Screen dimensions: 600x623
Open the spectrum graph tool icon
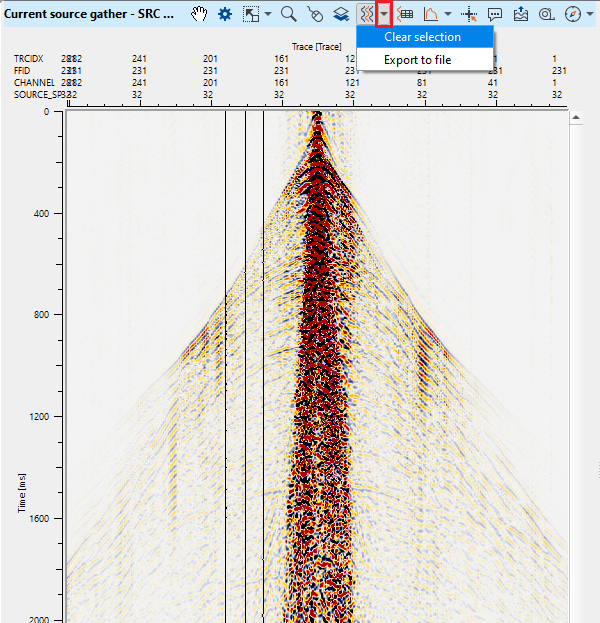(431, 14)
